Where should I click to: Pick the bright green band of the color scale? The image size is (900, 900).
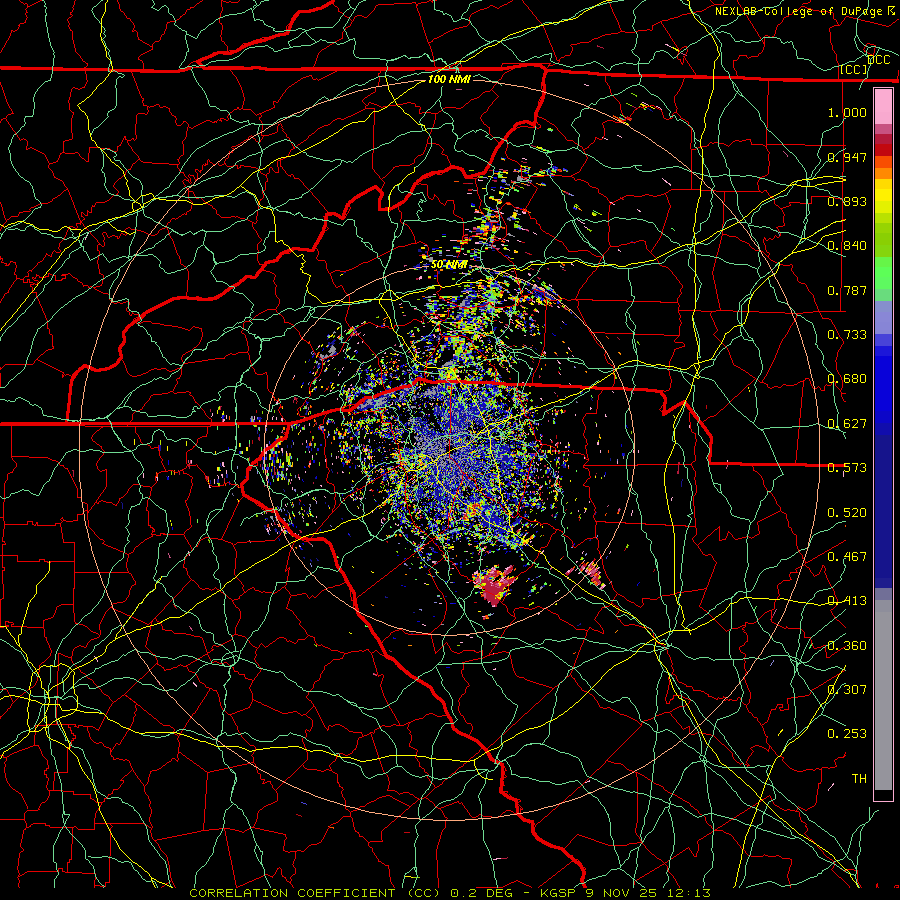point(883,273)
